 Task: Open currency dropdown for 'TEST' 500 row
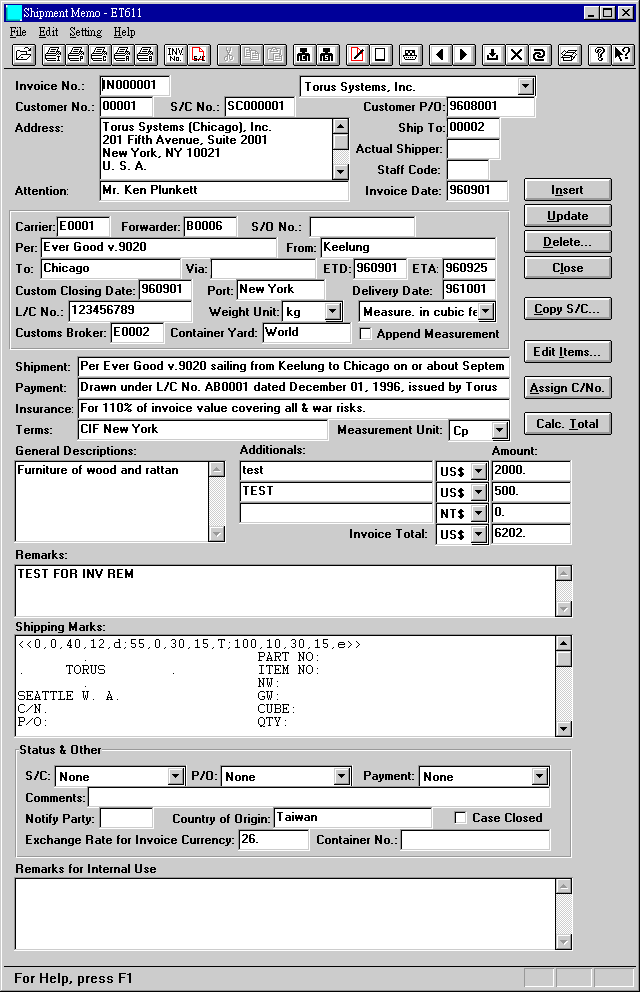(479, 492)
